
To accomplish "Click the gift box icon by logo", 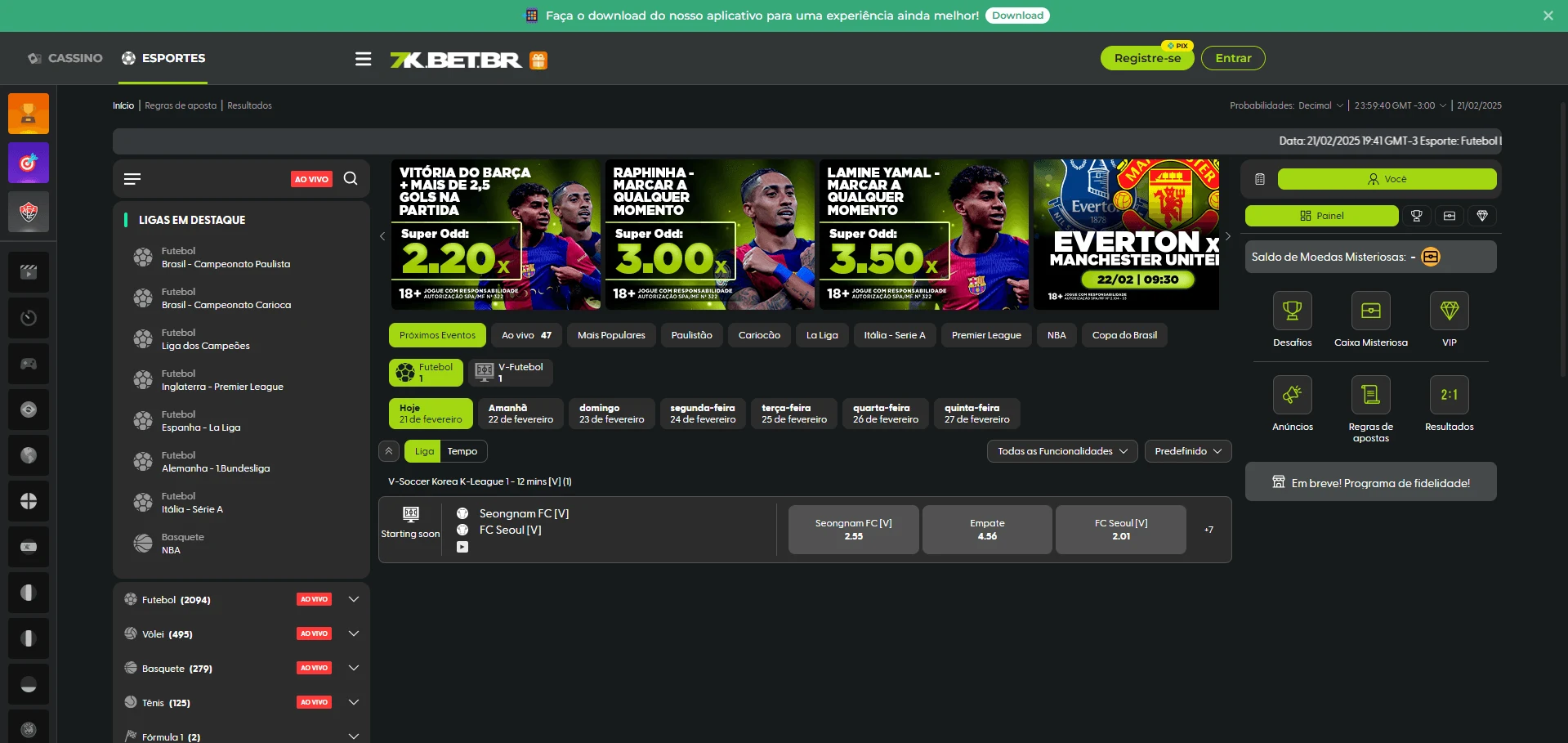I will [x=538, y=60].
